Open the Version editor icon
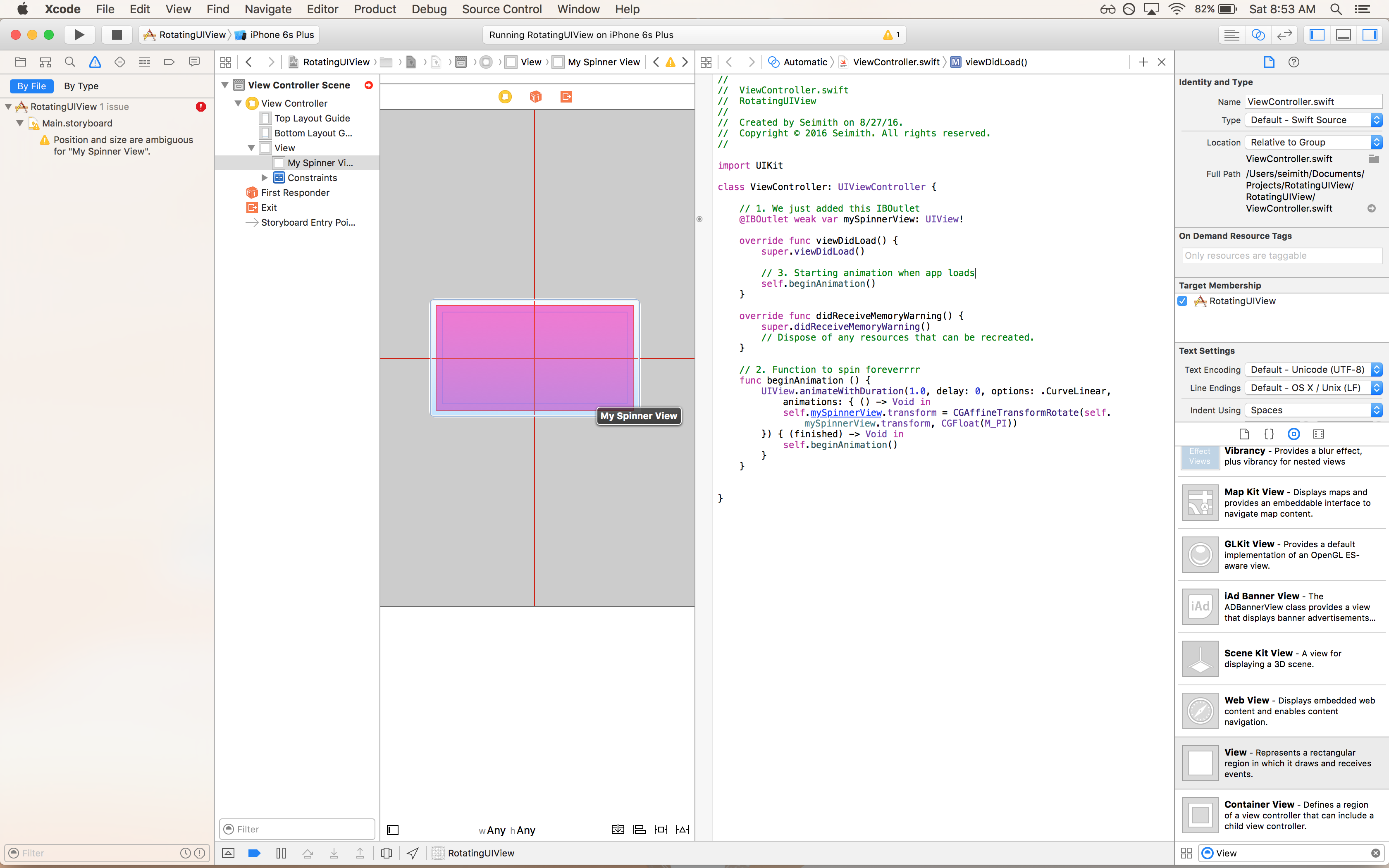Screen dimensions: 1389x868 pos(1284,34)
